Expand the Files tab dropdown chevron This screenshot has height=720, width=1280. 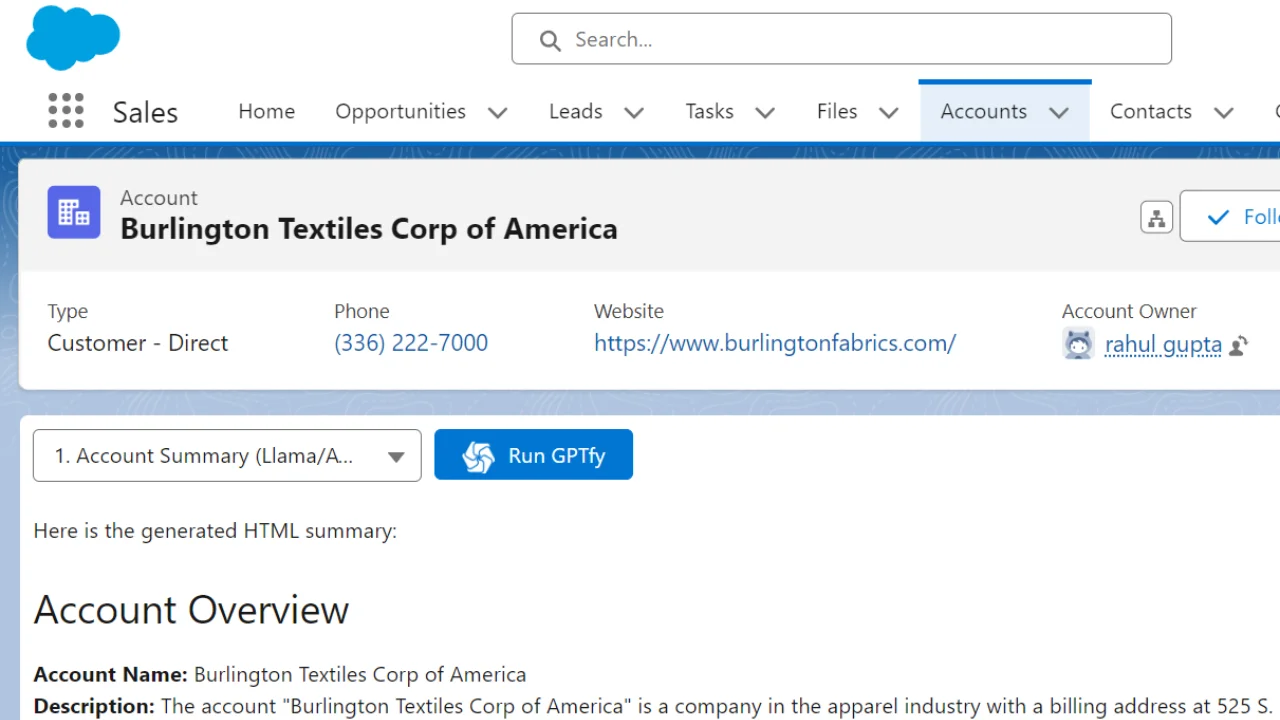tap(888, 112)
